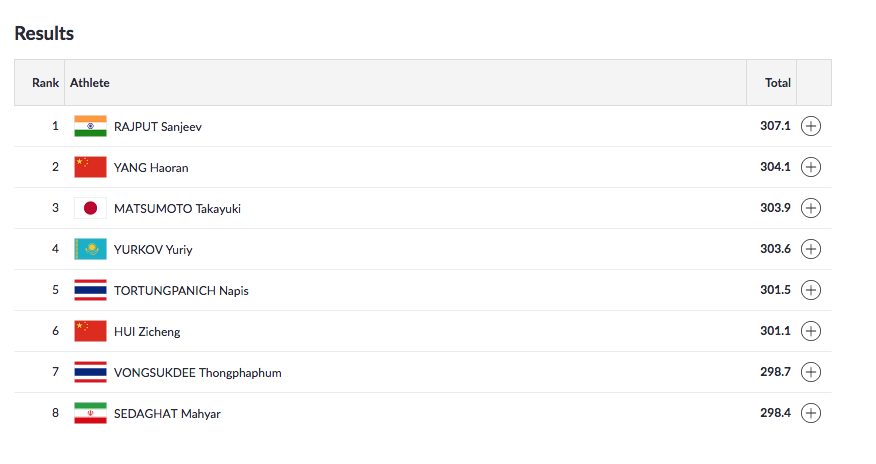The width and height of the screenshot is (876, 464).
Task: Expand HUI Zicheng's result row
Action: 811,331
